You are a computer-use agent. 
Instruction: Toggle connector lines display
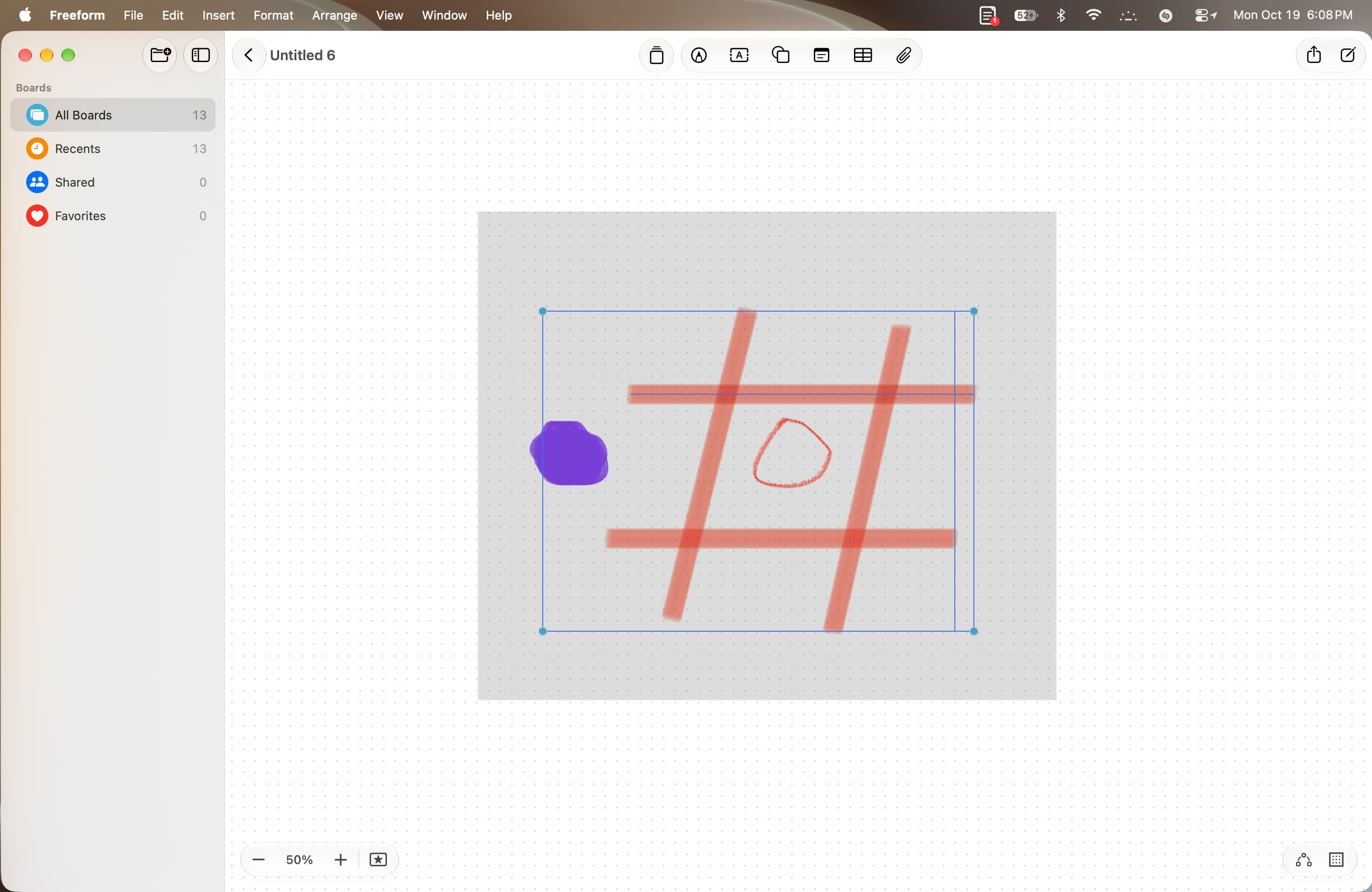click(x=1303, y=860)
